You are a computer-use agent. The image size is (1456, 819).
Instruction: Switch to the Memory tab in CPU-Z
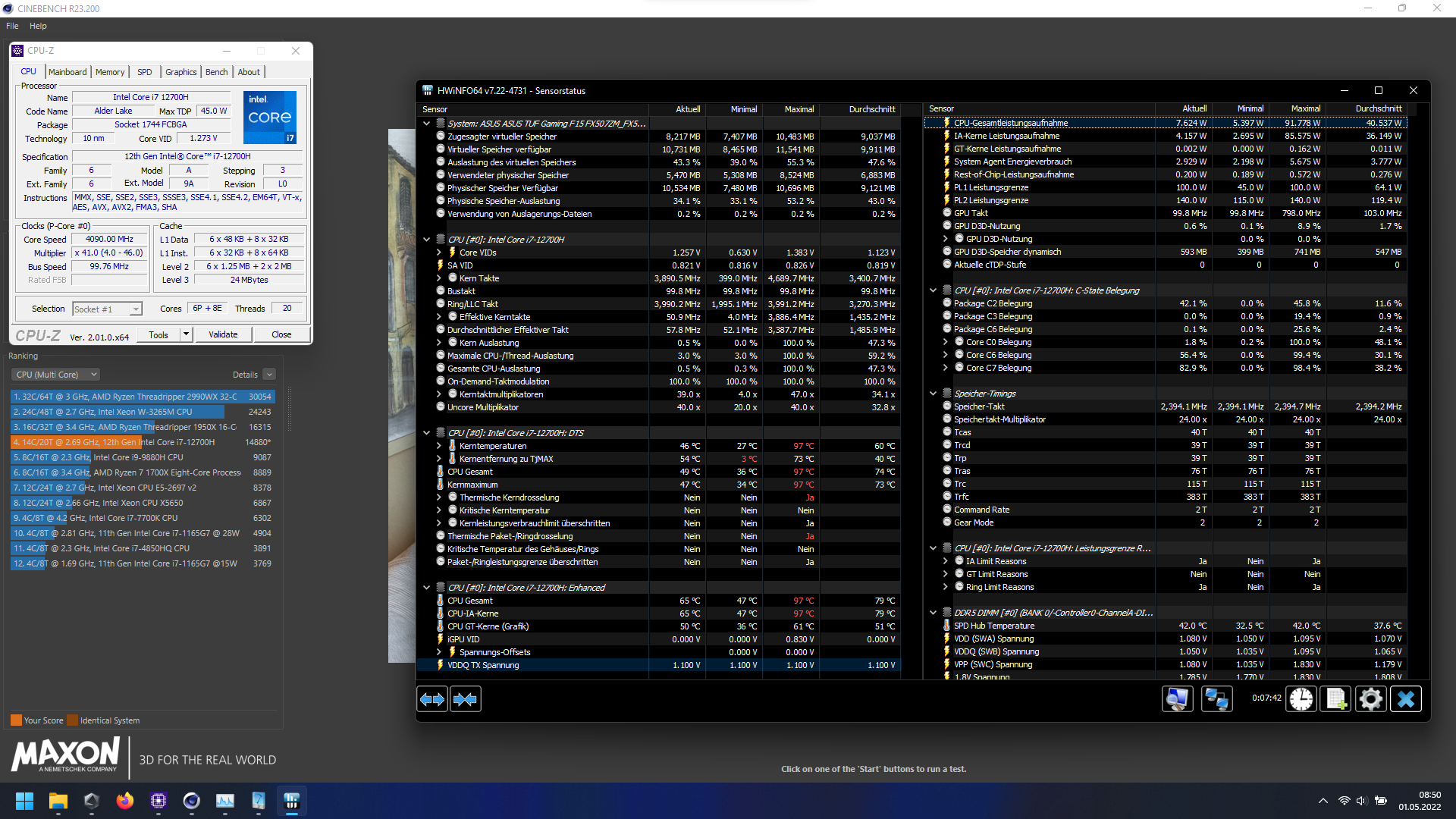point(110,72)
